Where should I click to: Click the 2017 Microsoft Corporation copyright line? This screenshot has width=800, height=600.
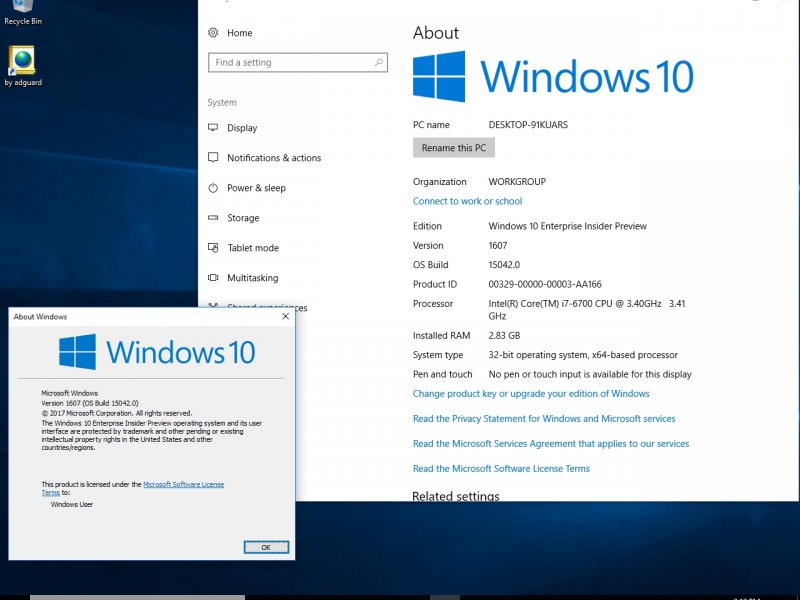click(x=117, y=413)
